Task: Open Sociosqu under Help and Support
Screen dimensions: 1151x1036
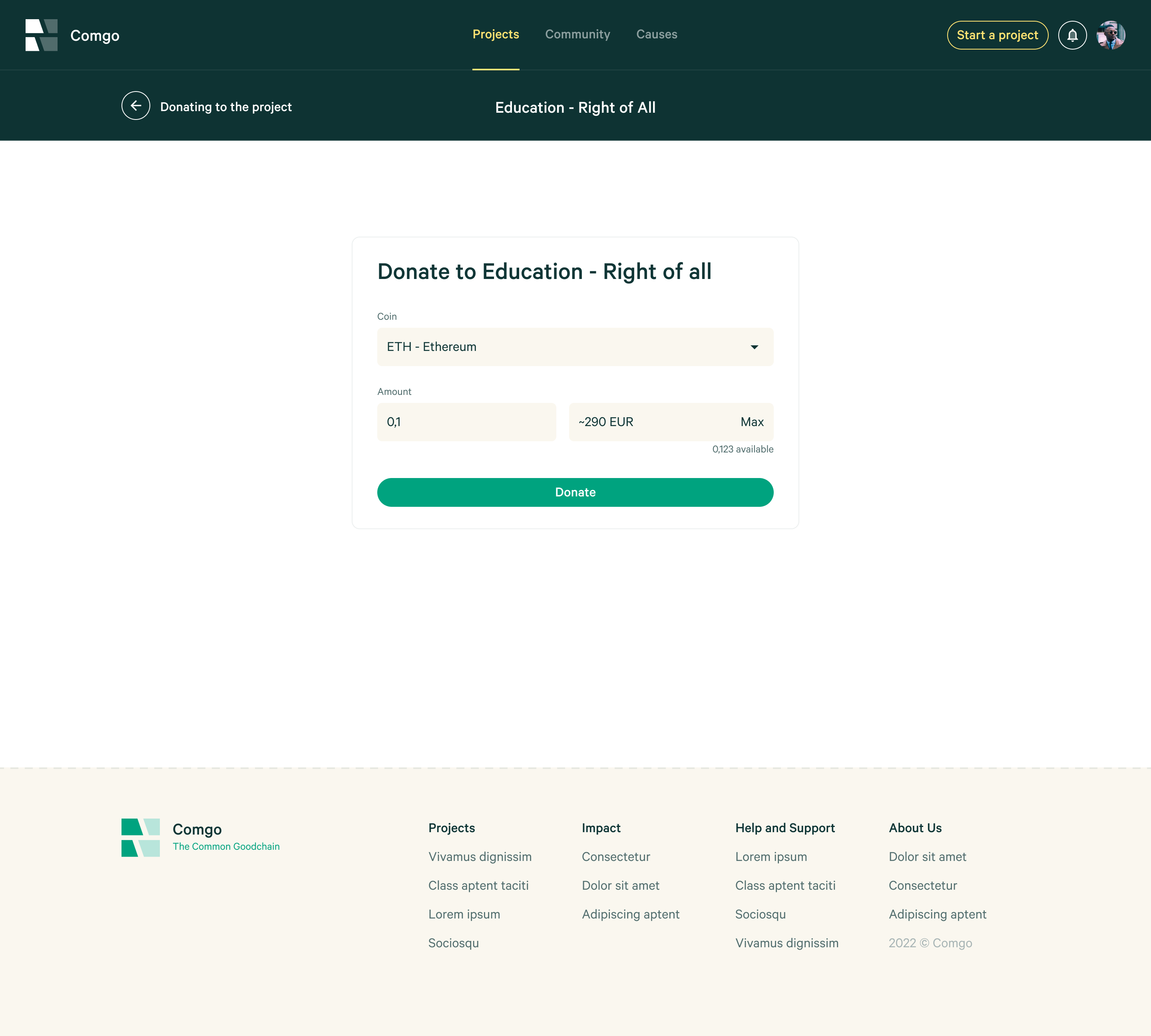Action: click(x=760, y=914)
